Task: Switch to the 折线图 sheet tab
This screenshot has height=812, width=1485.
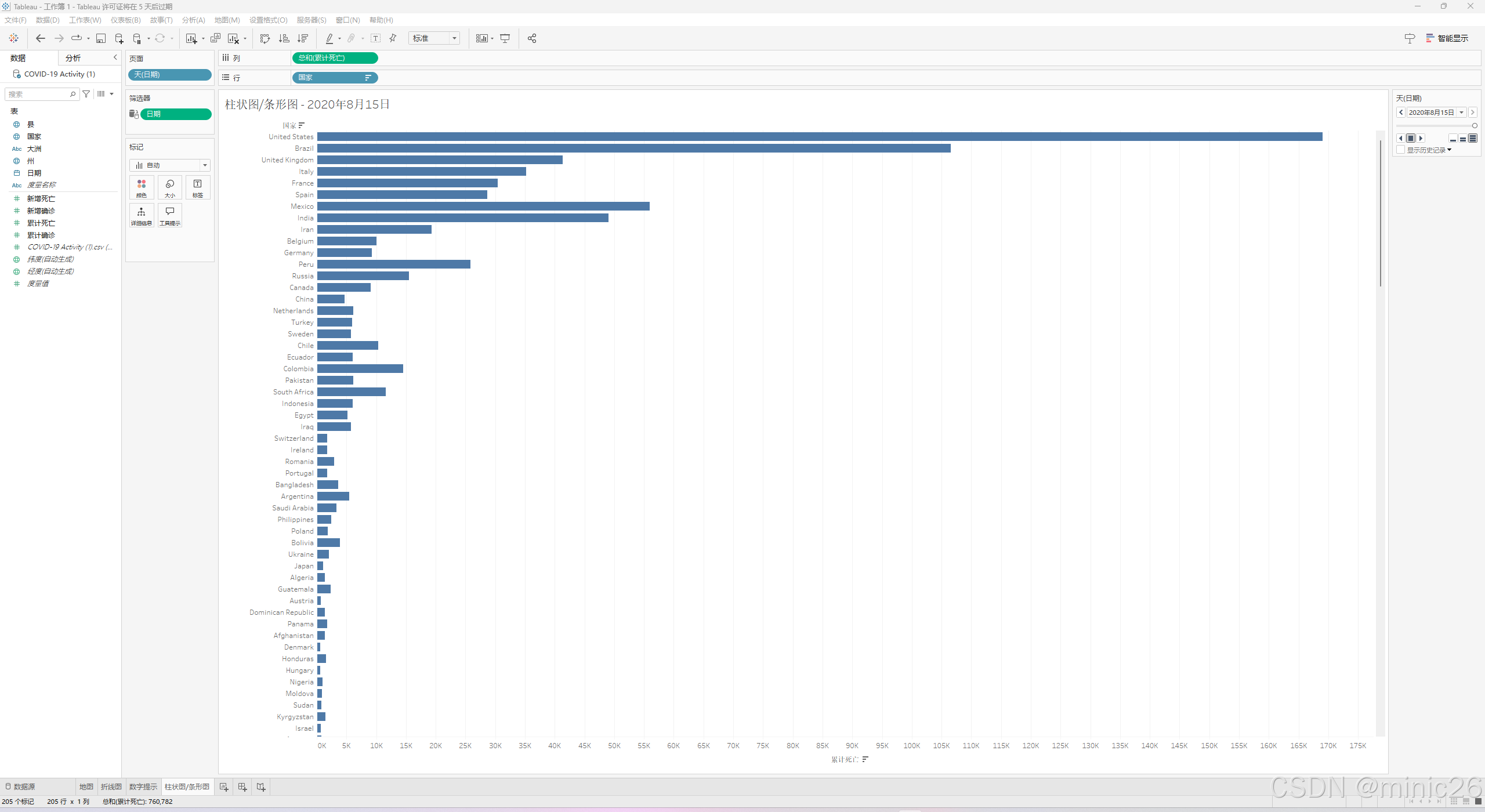Action: pyautogui.click(x=111, y=787)
